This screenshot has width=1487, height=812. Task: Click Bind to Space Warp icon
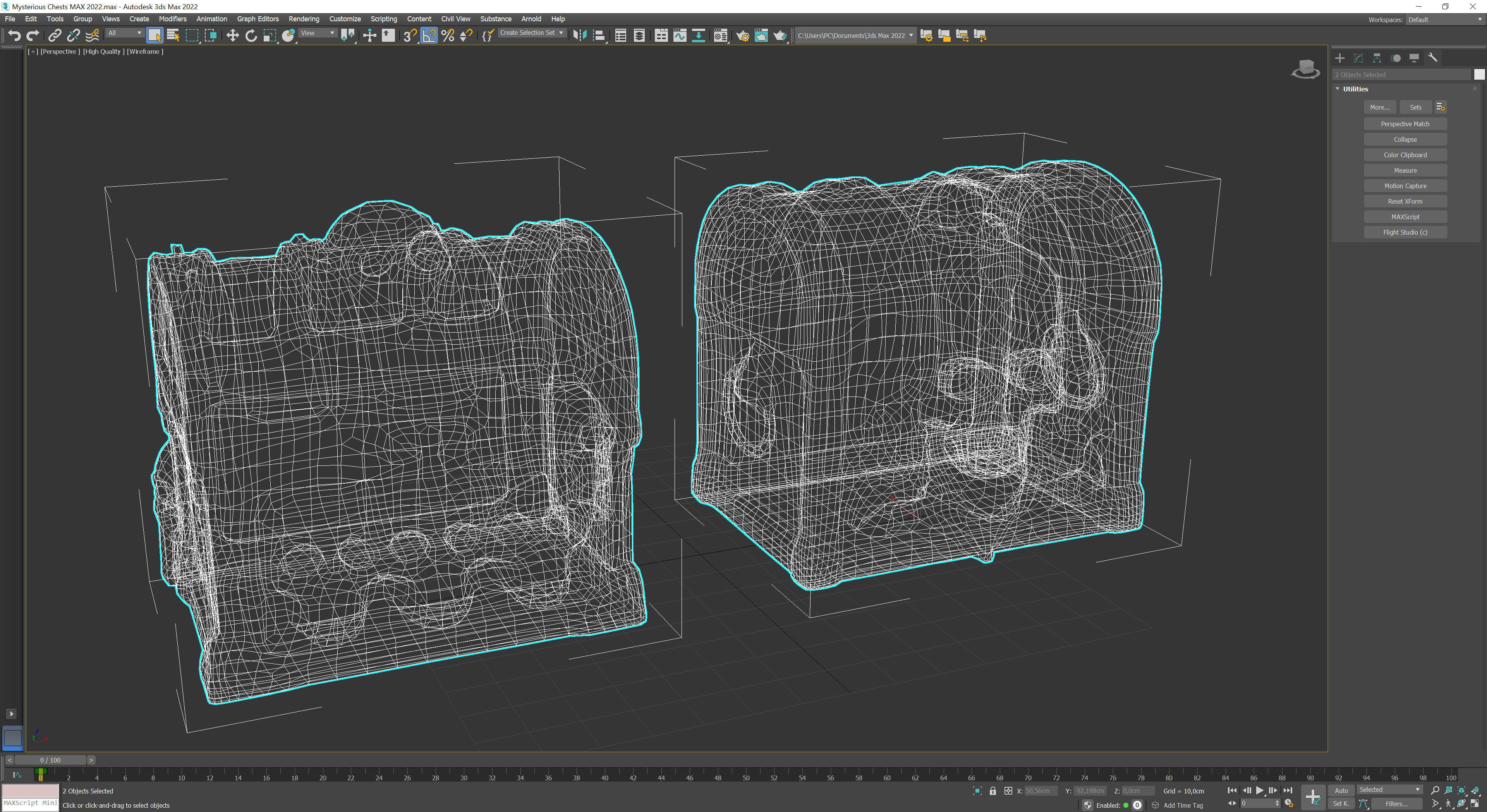point(93,36)
